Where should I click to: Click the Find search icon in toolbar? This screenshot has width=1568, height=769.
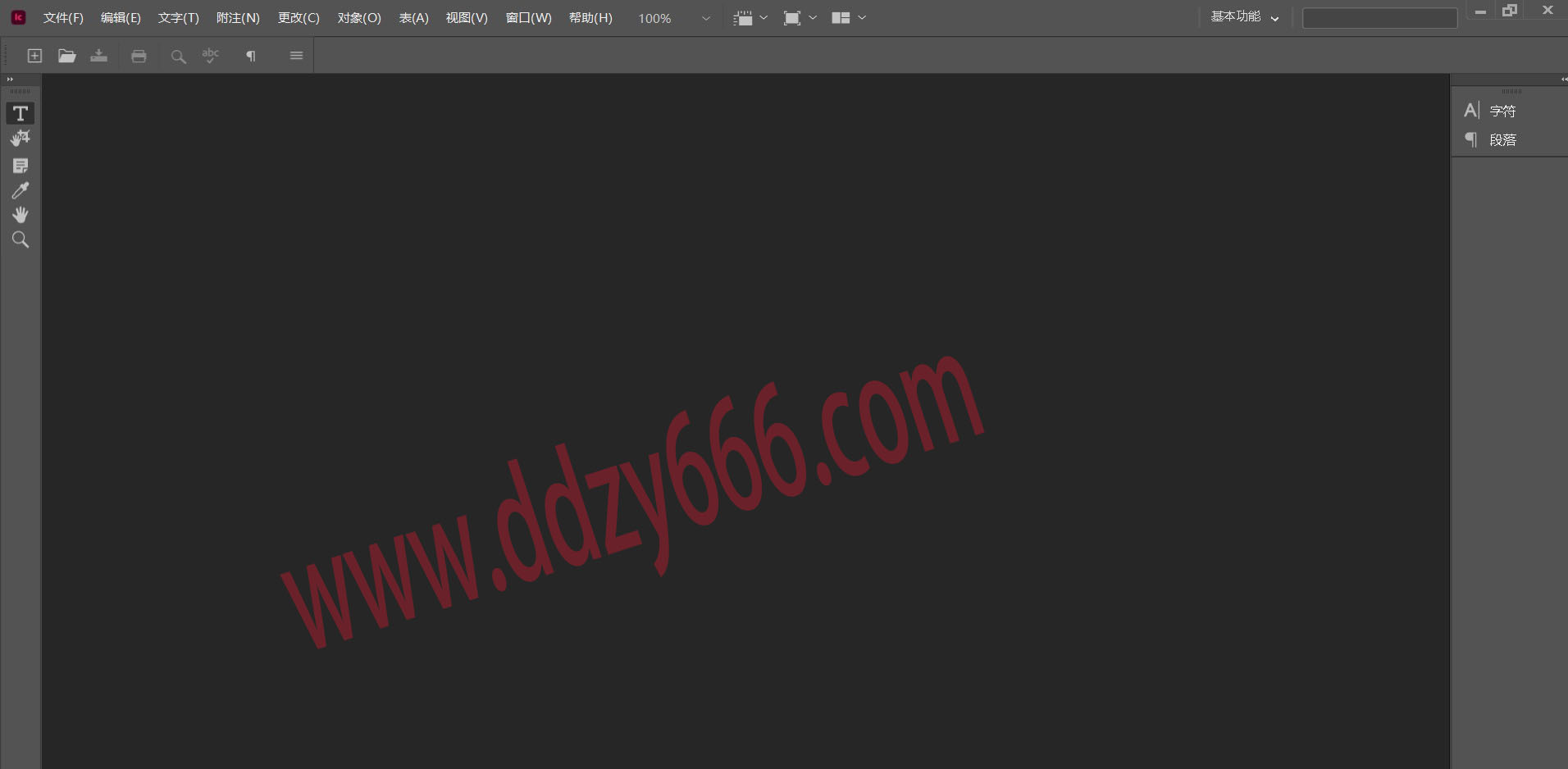pos(178,57)
